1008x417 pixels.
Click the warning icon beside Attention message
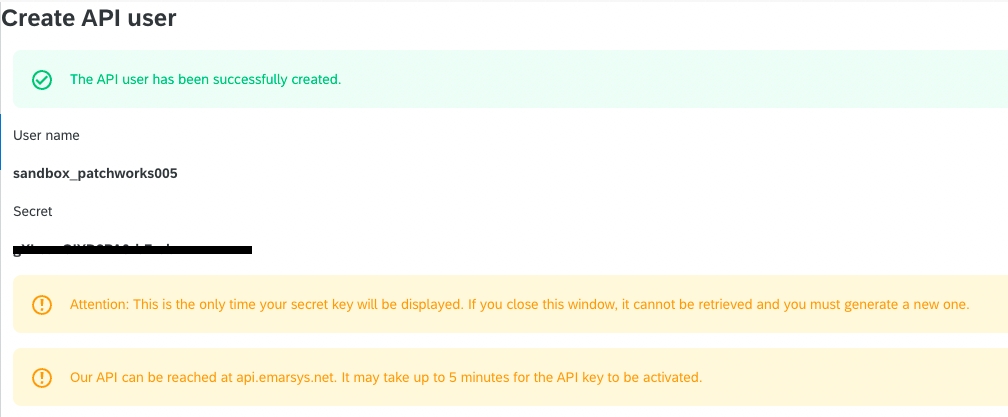(42, 305)
